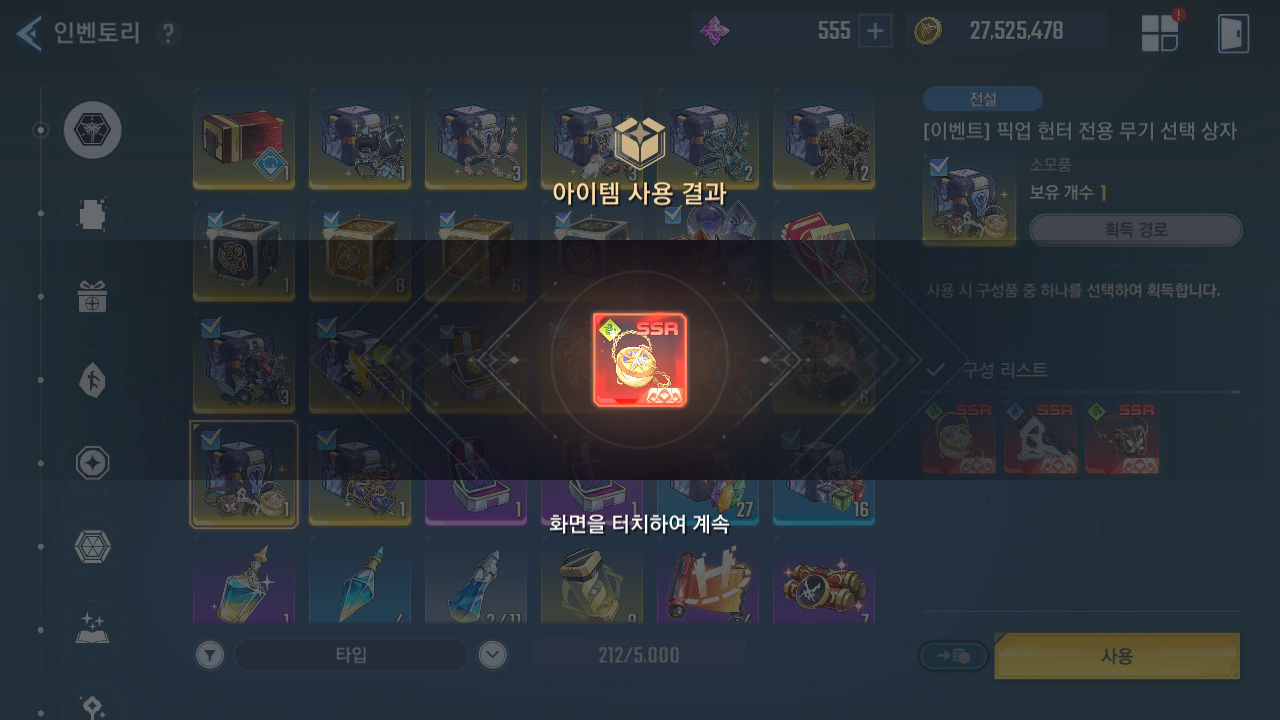The width and height of the screenshot is (1280, 720).
Task: Expand the 타입 sort dropdown arrow
Action: pyautogui.click(x=492, y=655)
